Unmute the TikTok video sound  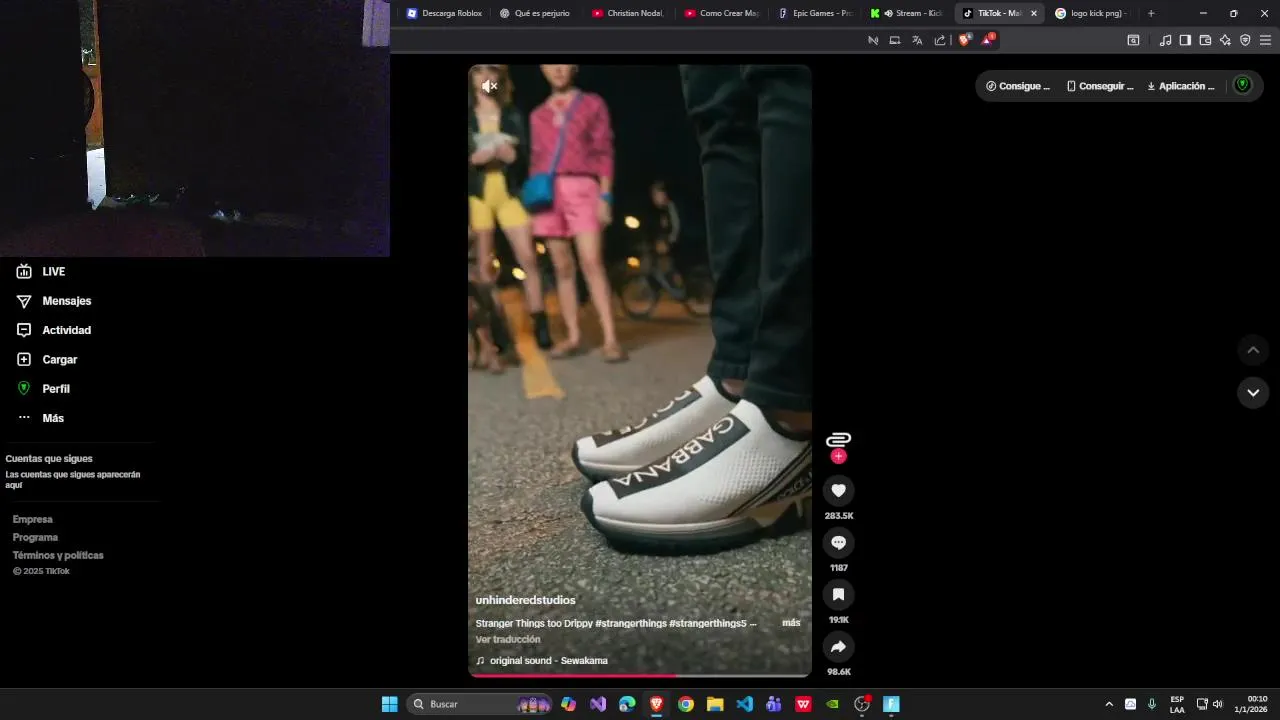point(489,87)
